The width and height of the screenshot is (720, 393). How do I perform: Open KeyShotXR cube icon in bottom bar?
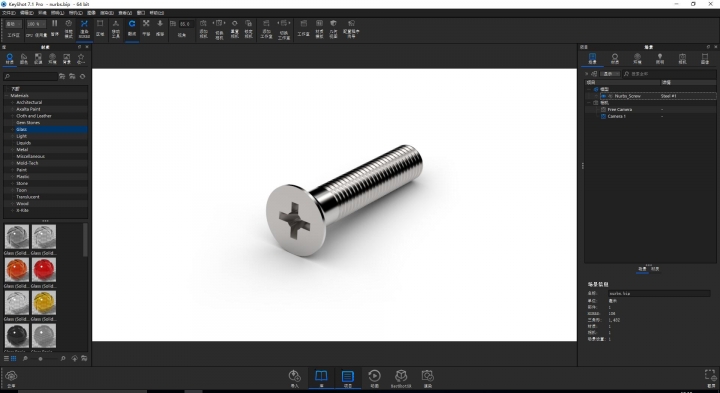(401, 378)
